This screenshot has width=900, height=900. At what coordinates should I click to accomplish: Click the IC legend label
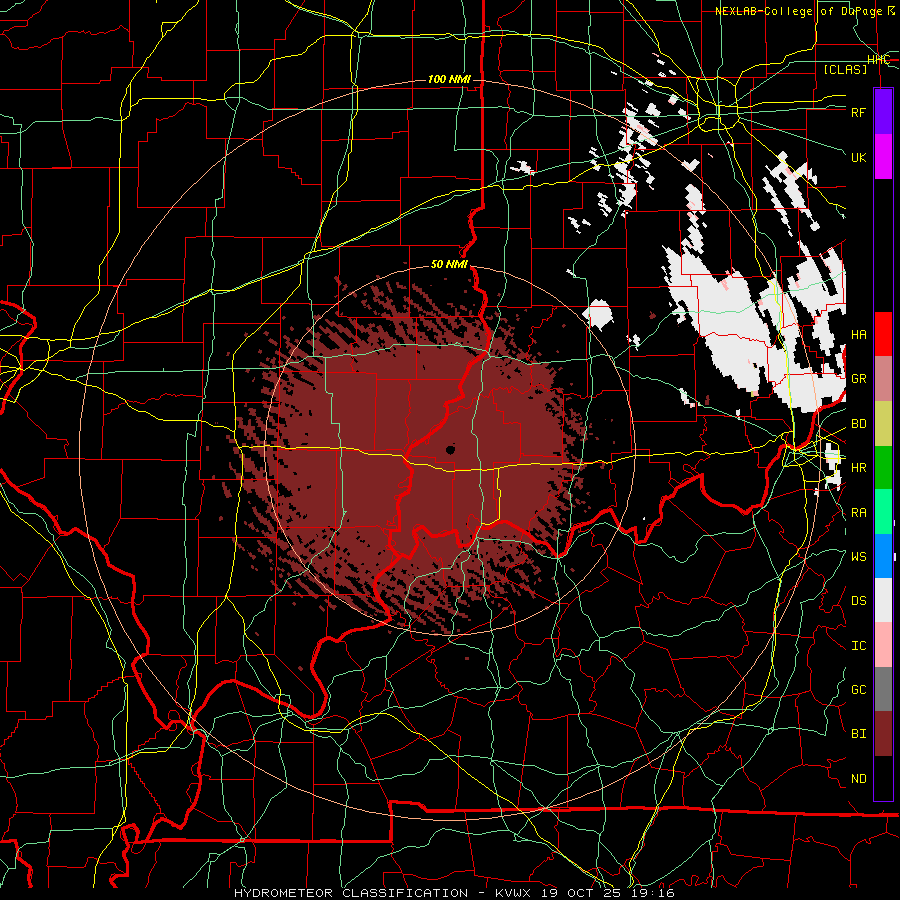point(859,646)
